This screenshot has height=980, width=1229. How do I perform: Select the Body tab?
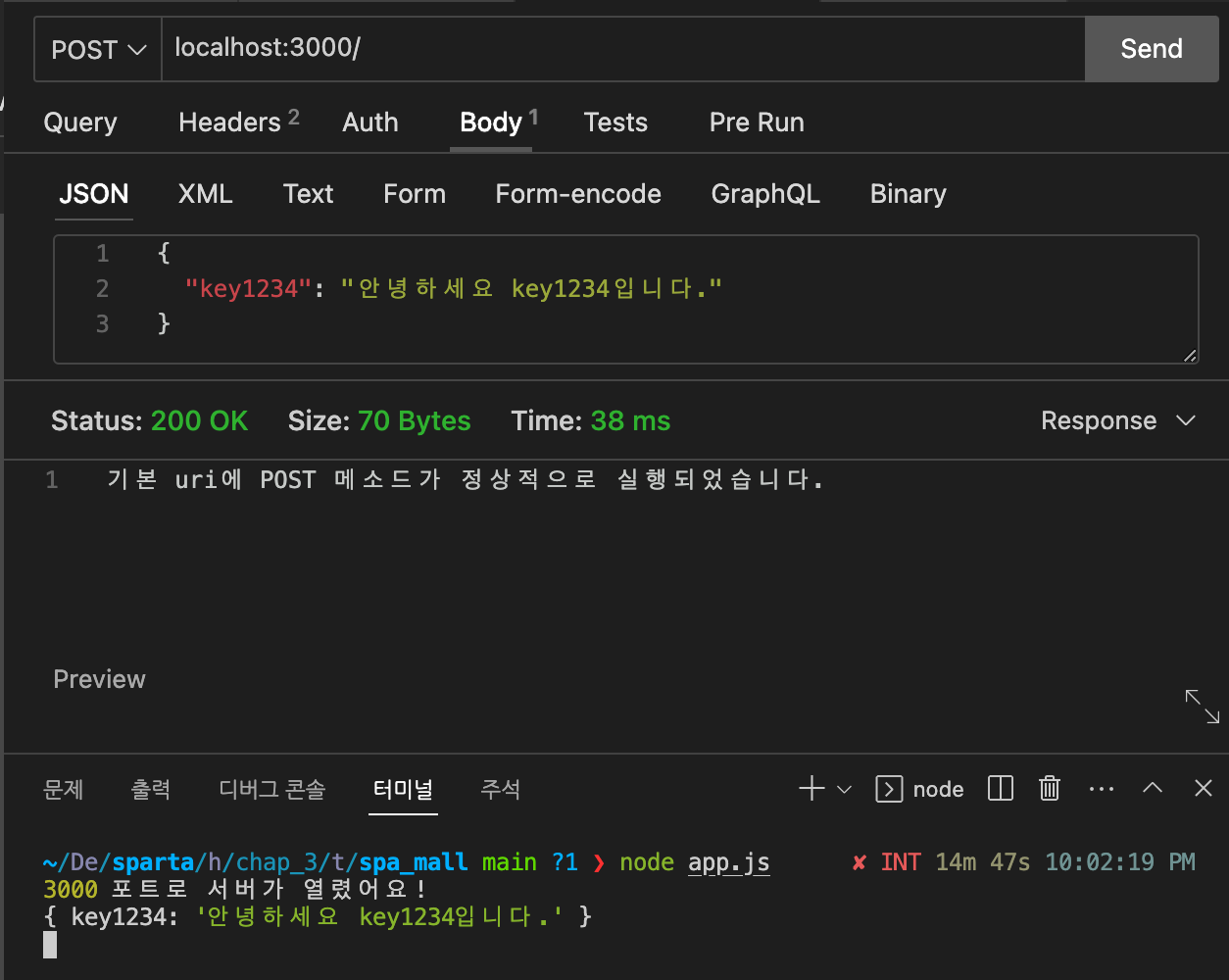pyautogui.click(x=498, y=122)
